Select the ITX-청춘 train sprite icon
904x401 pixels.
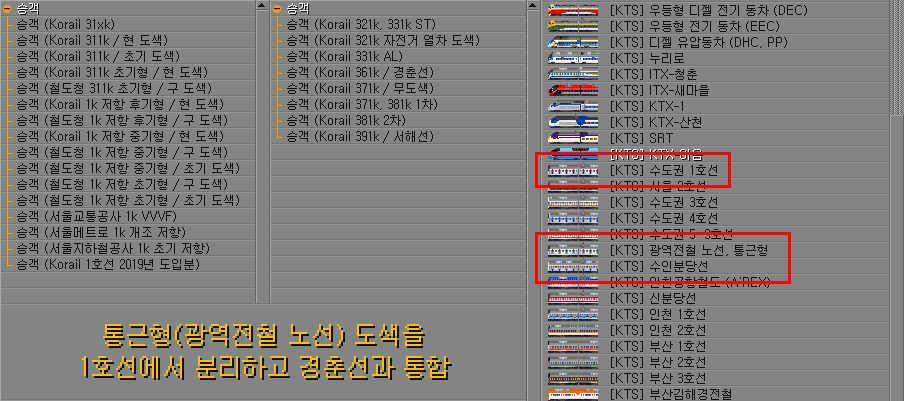click(x=573, y=74)
